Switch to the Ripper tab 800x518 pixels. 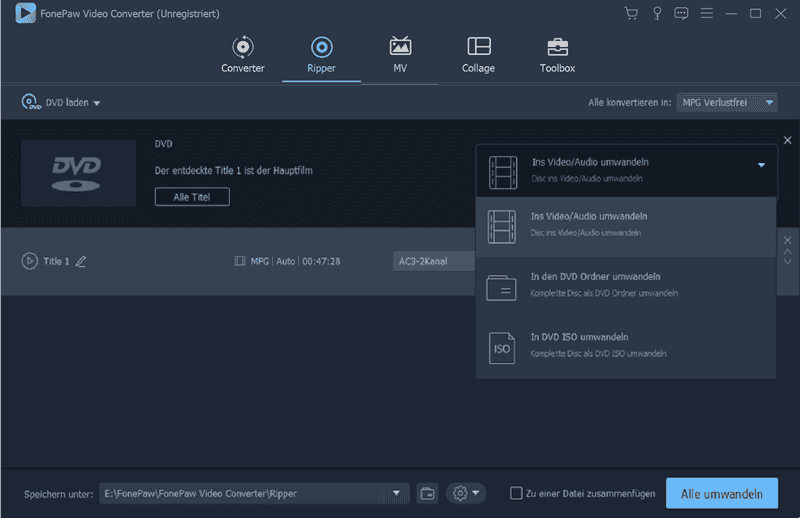point(321,55)
